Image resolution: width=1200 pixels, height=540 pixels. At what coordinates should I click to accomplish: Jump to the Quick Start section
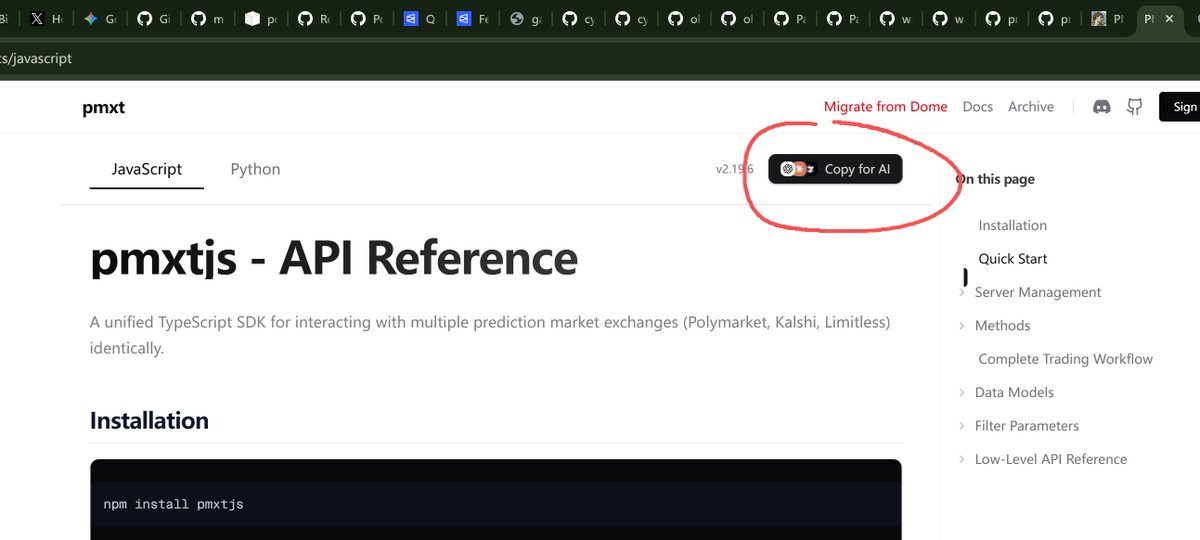click(1013, 259)
